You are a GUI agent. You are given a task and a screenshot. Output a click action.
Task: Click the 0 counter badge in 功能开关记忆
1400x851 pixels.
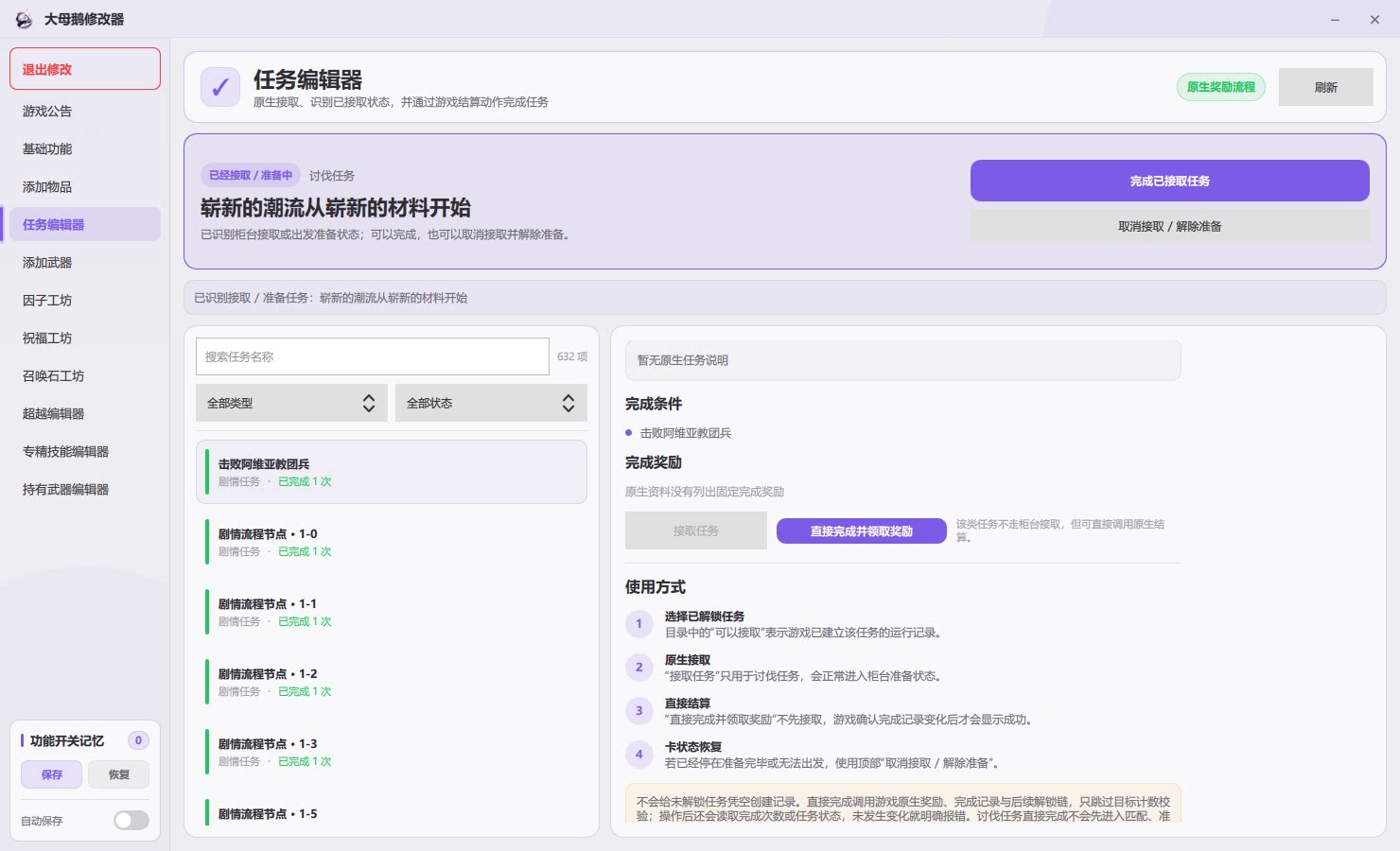[x=138, y=740]
